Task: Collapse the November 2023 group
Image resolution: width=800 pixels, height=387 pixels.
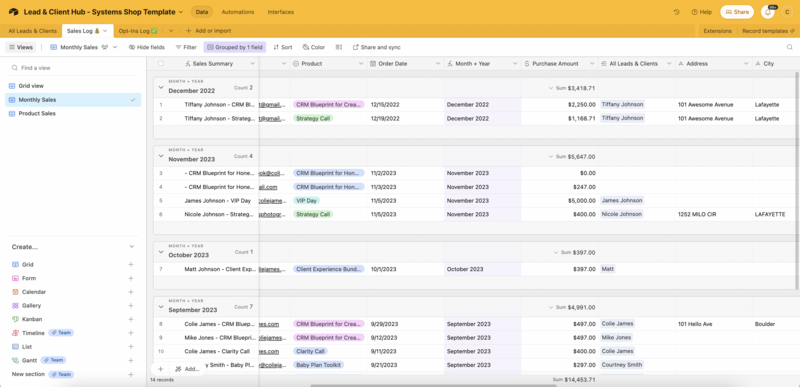Action: click(x=161, y=156)
